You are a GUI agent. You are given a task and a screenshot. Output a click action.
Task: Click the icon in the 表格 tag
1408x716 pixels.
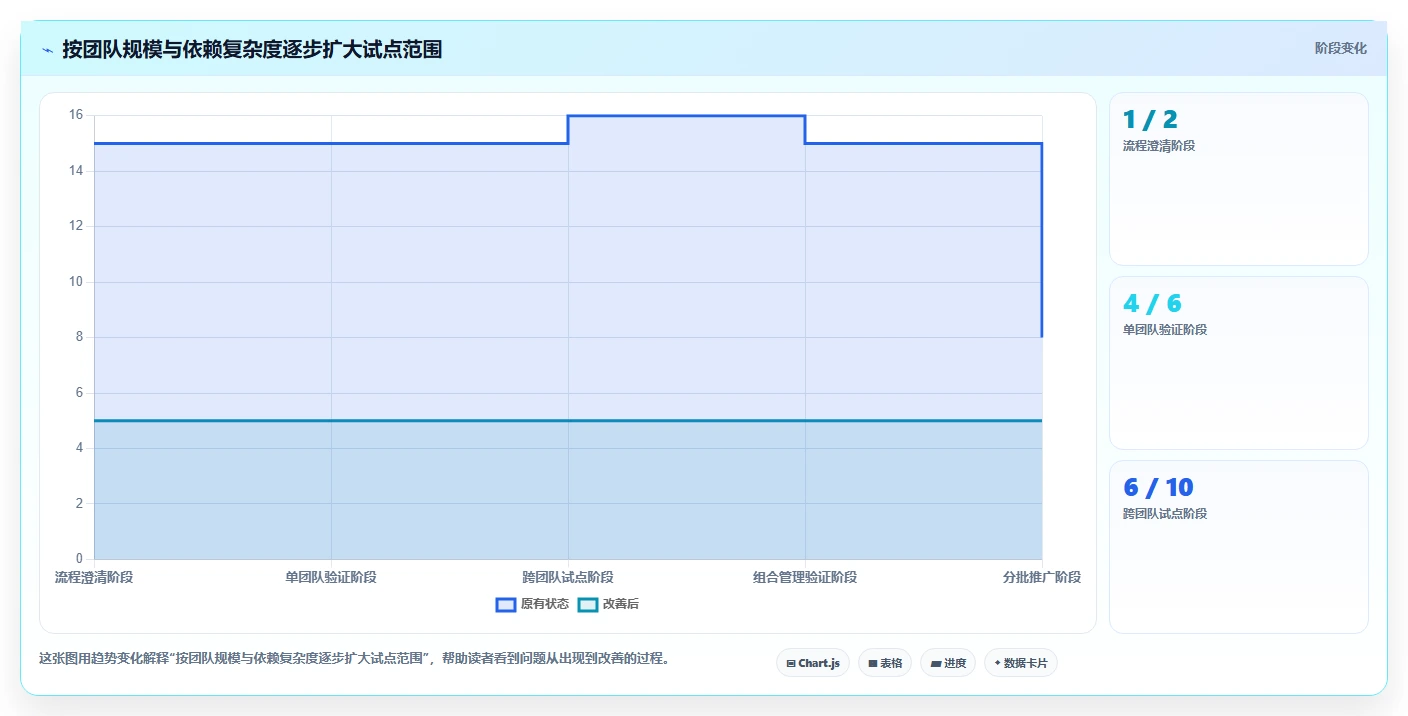tap(873, 663)
